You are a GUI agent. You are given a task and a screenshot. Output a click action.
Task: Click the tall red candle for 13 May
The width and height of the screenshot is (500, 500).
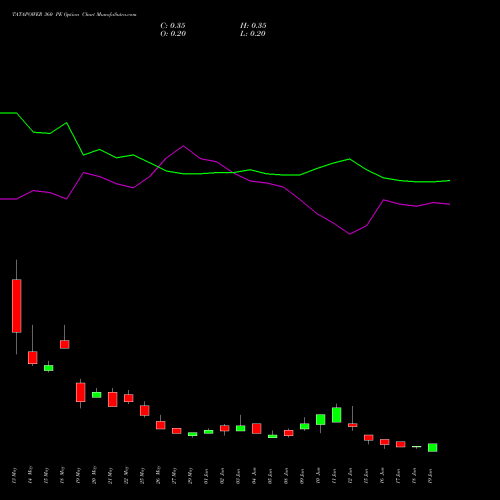(17, 306)
